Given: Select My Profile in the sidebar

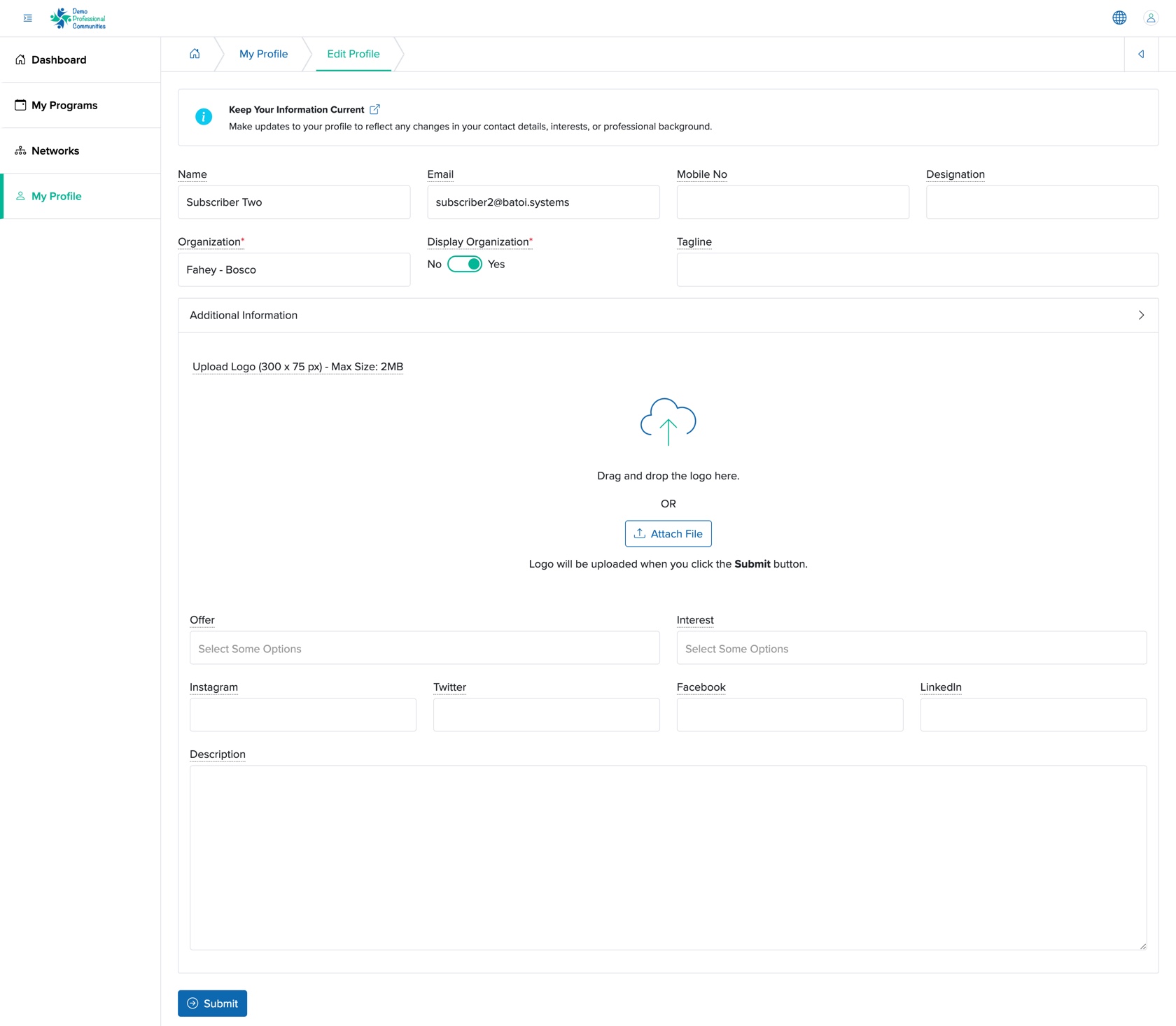Looking at the screenshot, I should (x=80, y=196).
